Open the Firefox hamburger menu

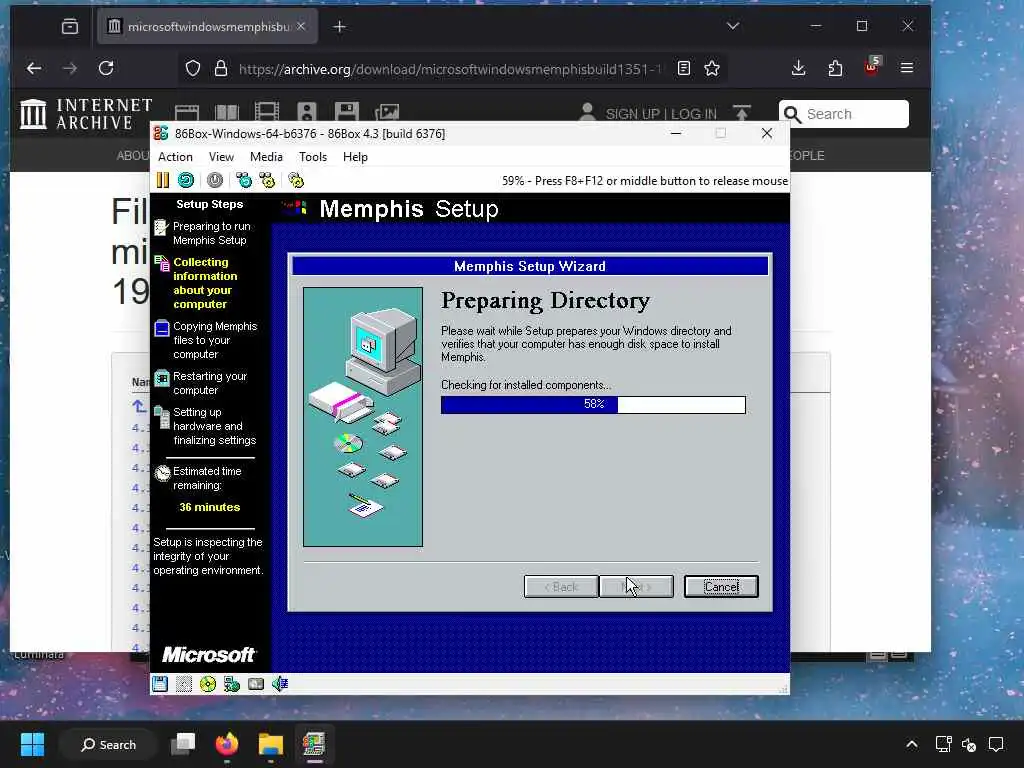906,68
